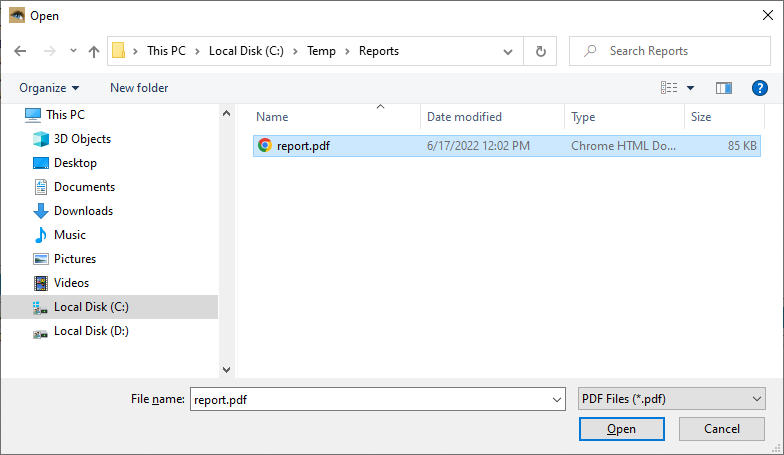Select Local Disk (D:) drive
Viewport: 784px width, 455px height.
click(x=91, y=331)
